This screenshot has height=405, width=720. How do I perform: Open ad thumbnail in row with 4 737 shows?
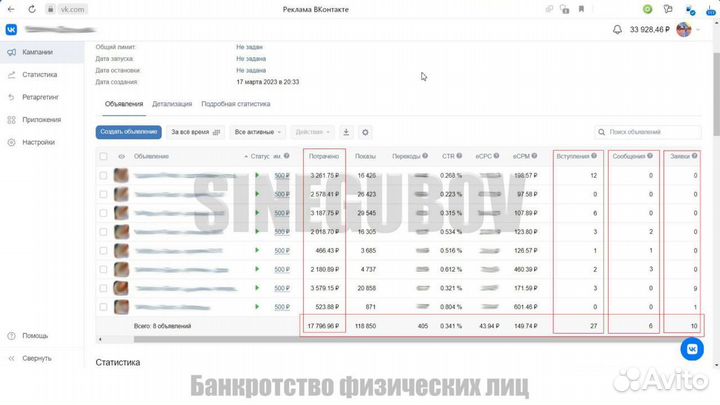coord(121,270)
